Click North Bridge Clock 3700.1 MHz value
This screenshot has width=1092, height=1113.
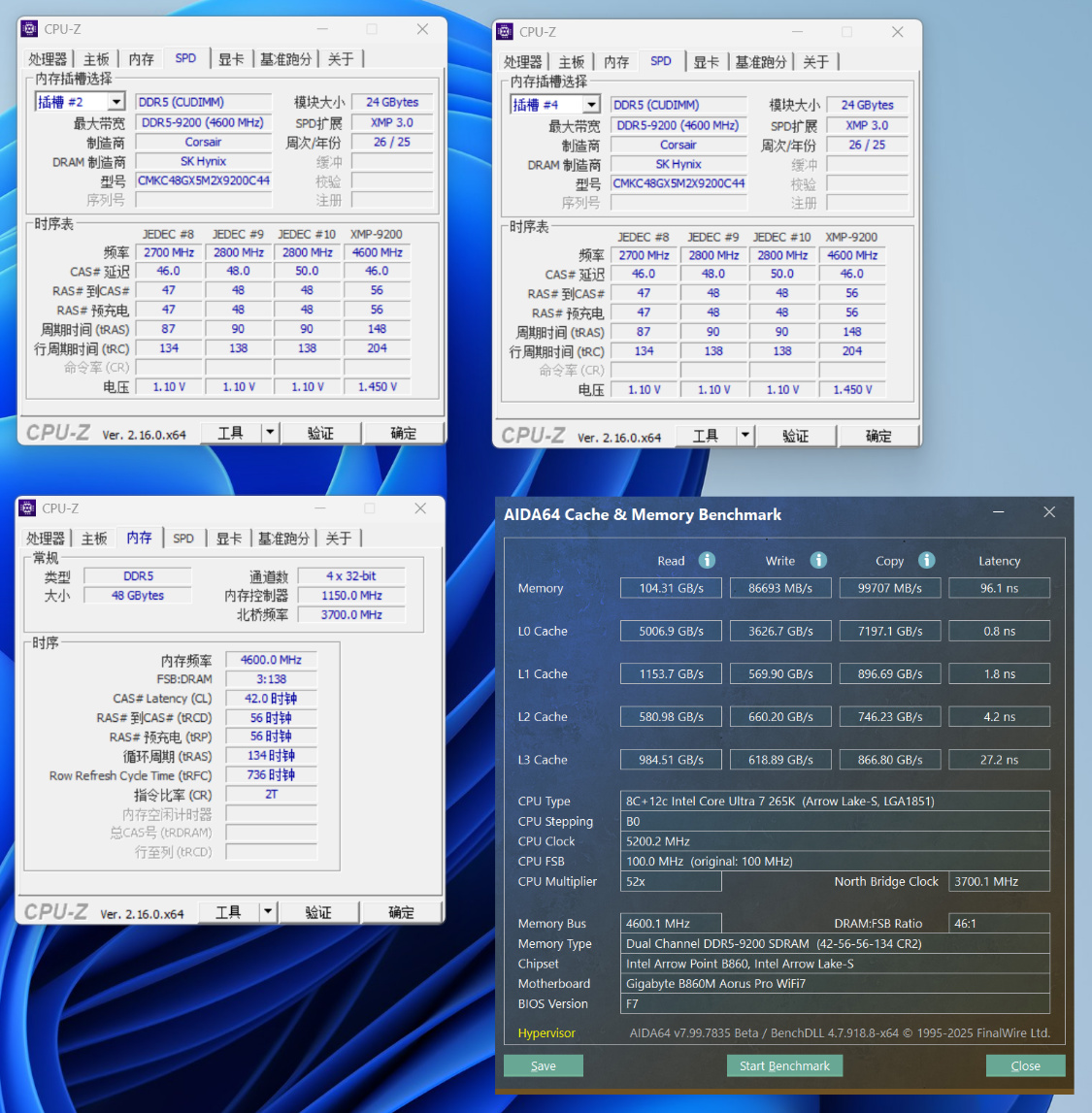[999, 881]
